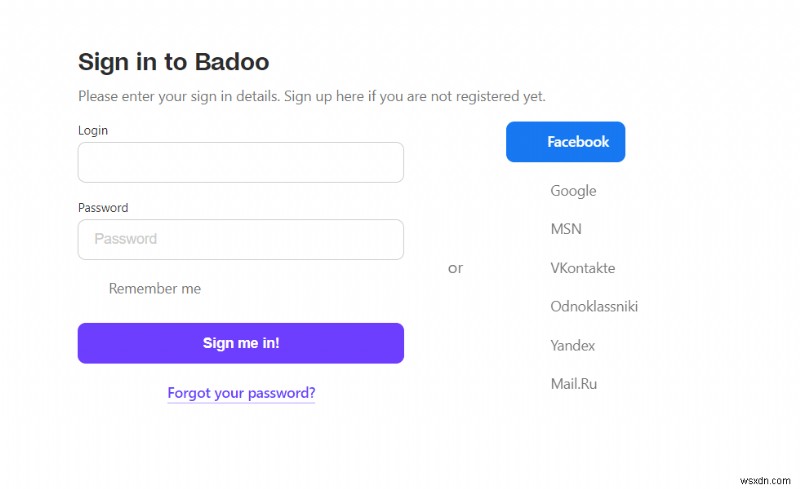Click the Login input field
This screenshot has height=489, width=800.
tap(240, 162)
